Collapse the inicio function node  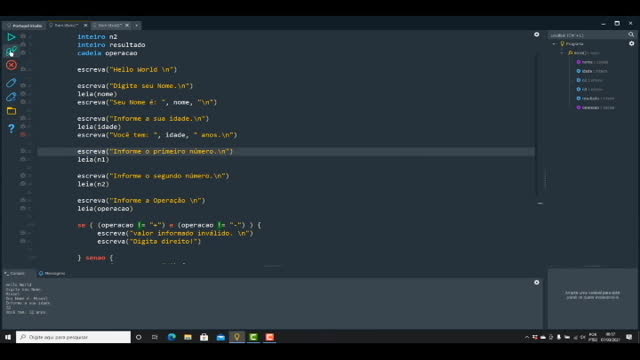[x=562, y=53]
